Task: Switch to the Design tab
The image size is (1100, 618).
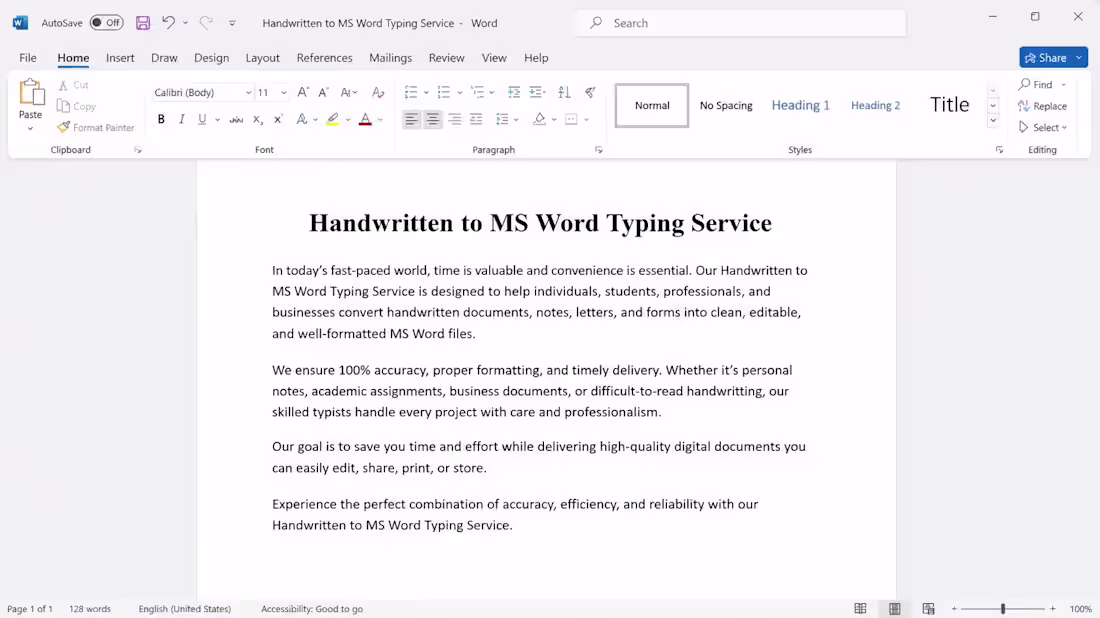Action: (x=211, y=58)
